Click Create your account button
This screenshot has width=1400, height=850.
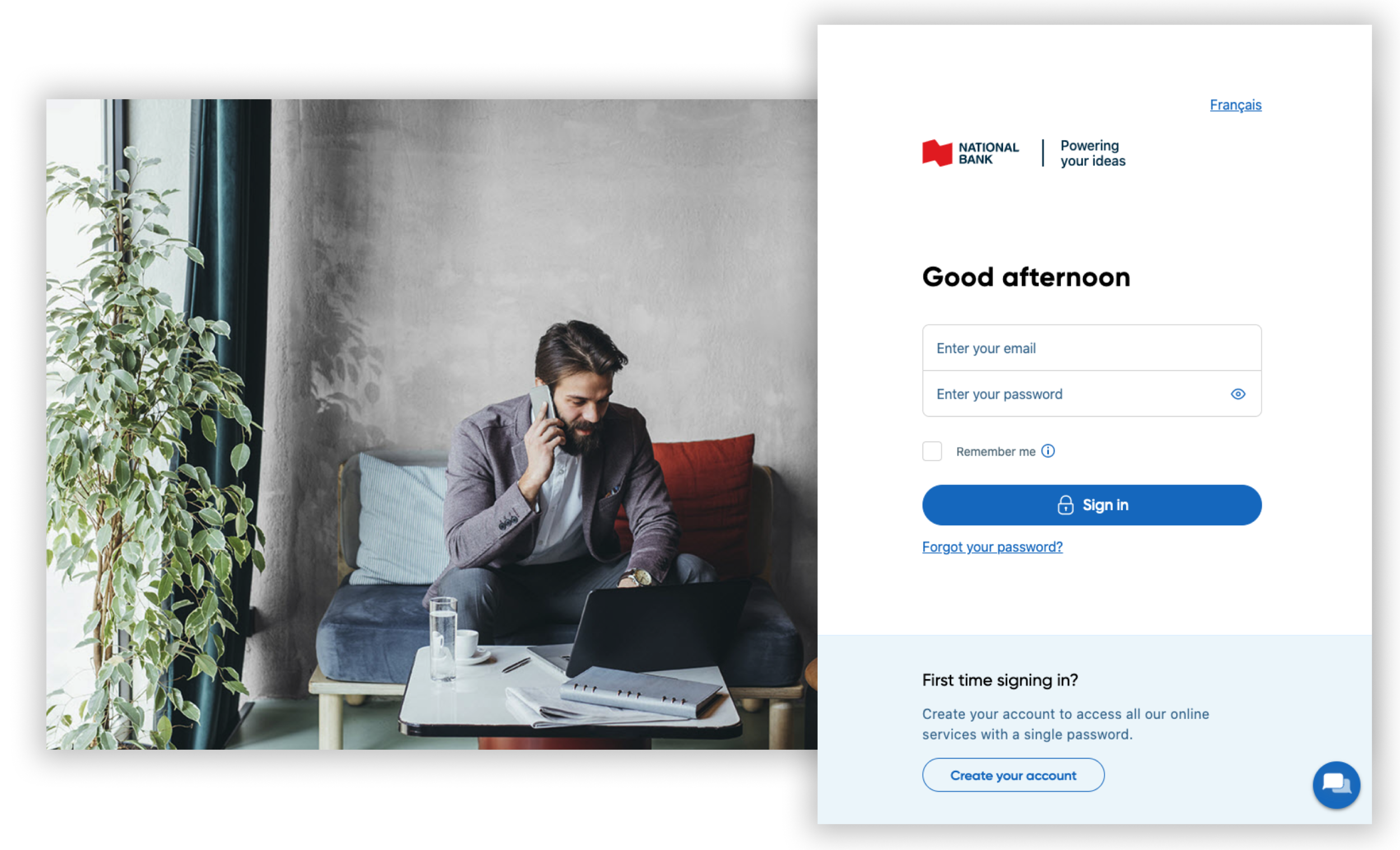point(1013,775)
